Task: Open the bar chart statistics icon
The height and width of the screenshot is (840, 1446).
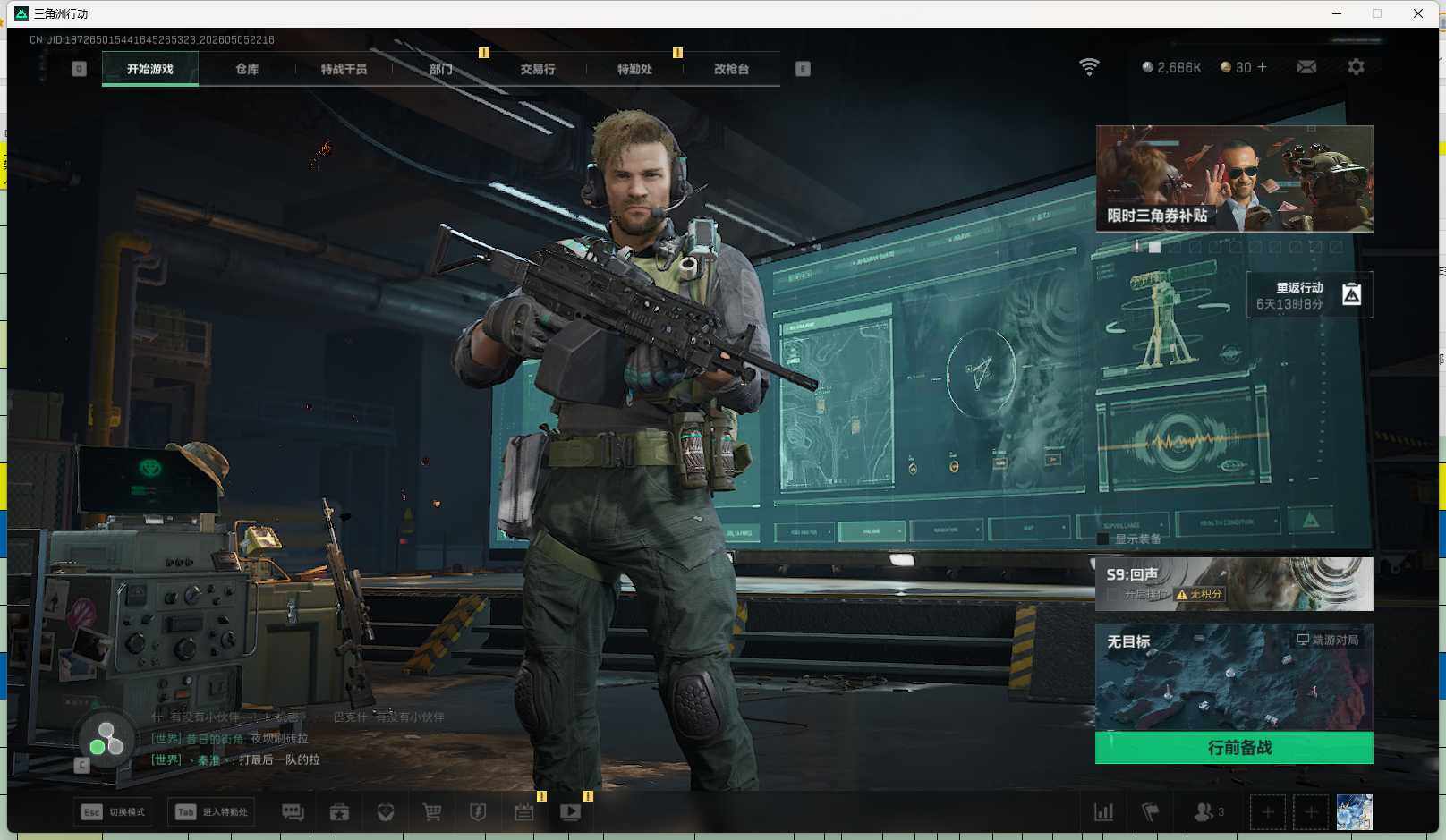Action: [1104, 812]
